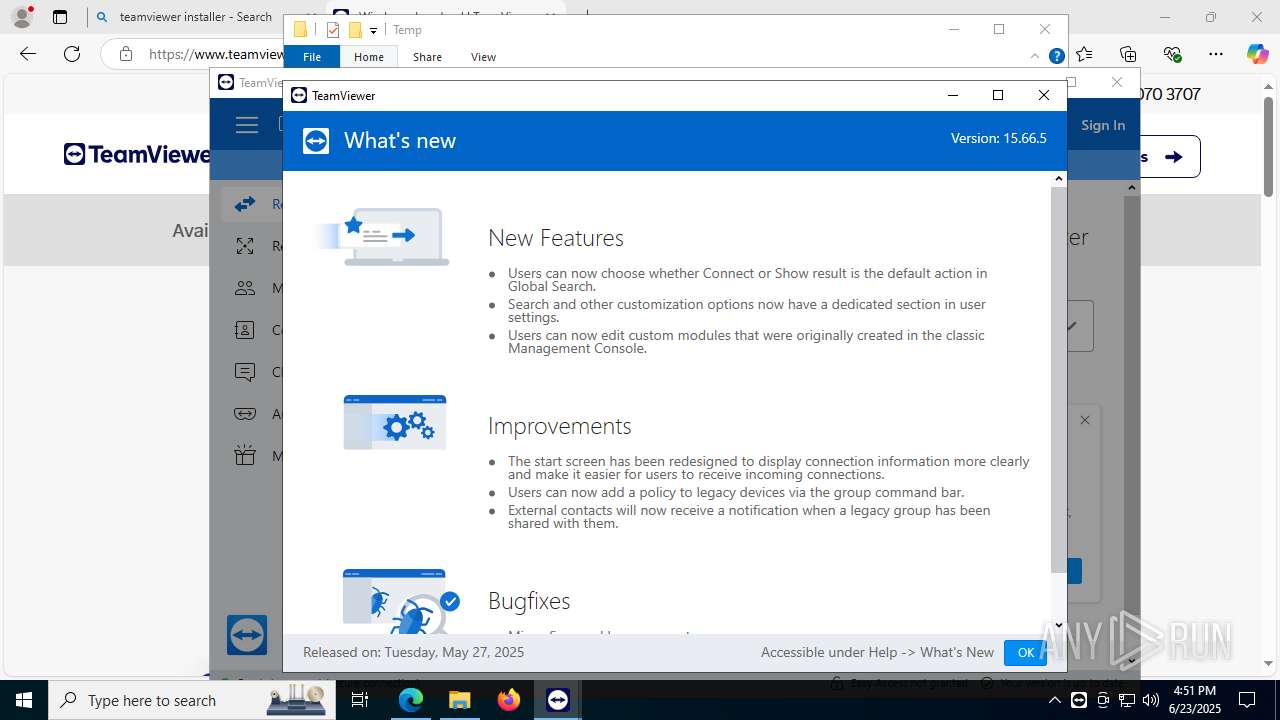Click the scroll up arrow in What's new dialog
1280x720 pixels.
pos(1059,179)
